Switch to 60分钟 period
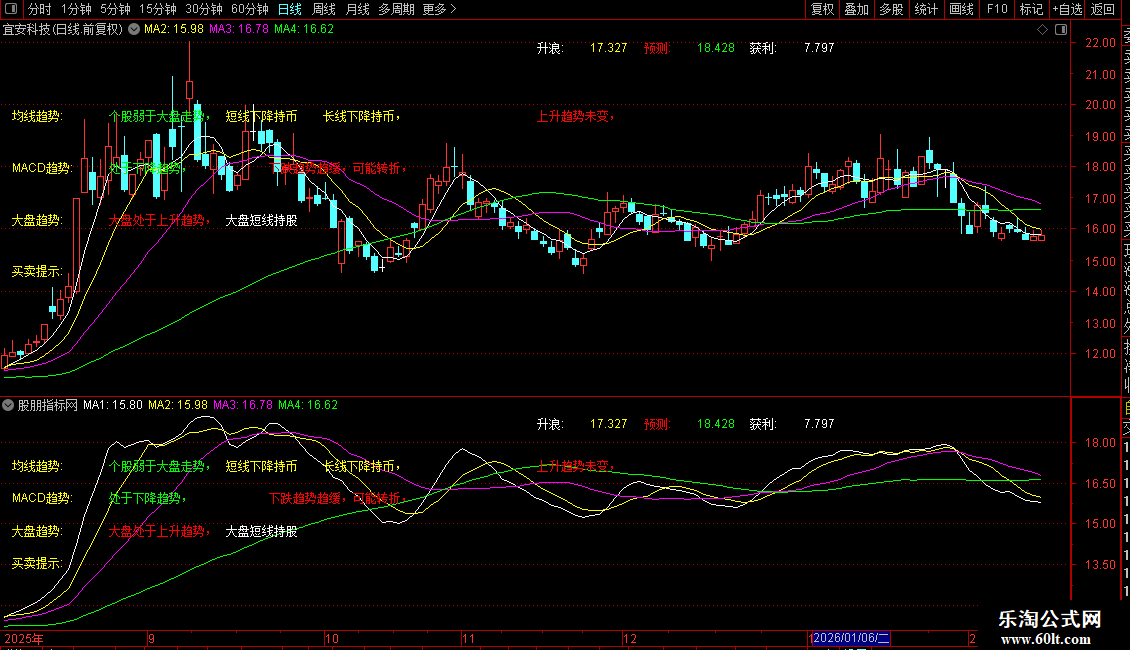 point(250,9)
